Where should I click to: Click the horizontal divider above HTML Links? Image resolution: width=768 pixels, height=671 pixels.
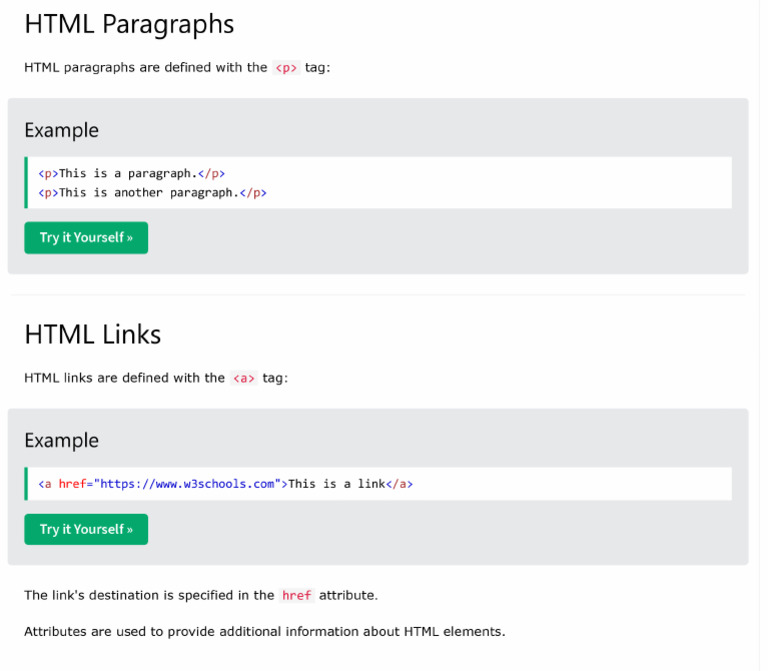[377, 295]
